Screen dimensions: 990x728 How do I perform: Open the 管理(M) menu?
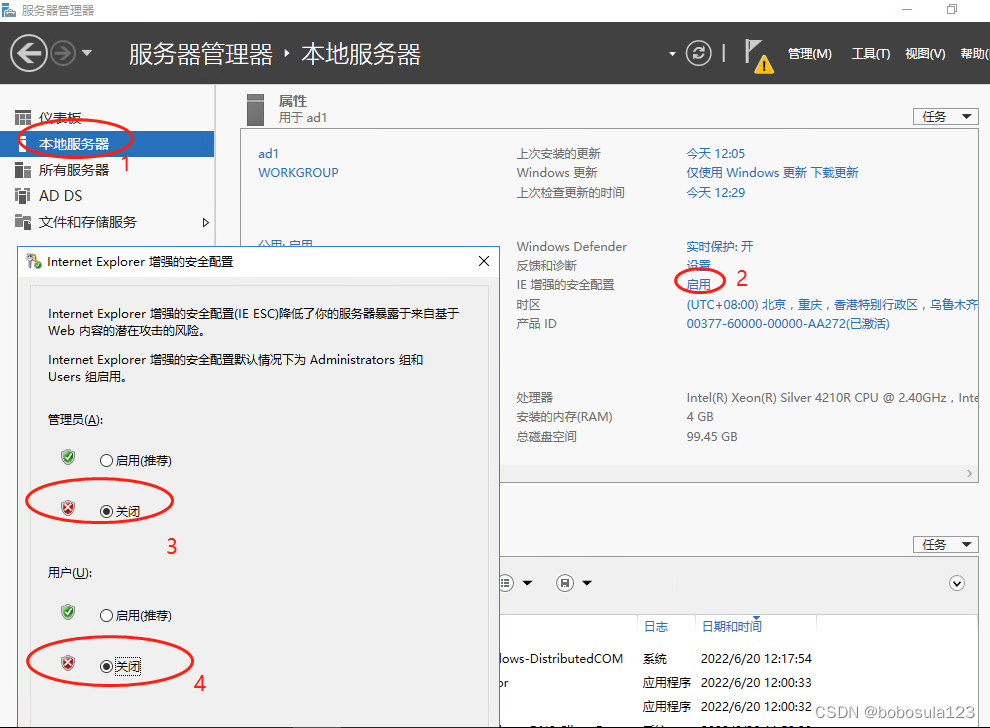pos(810,54)
